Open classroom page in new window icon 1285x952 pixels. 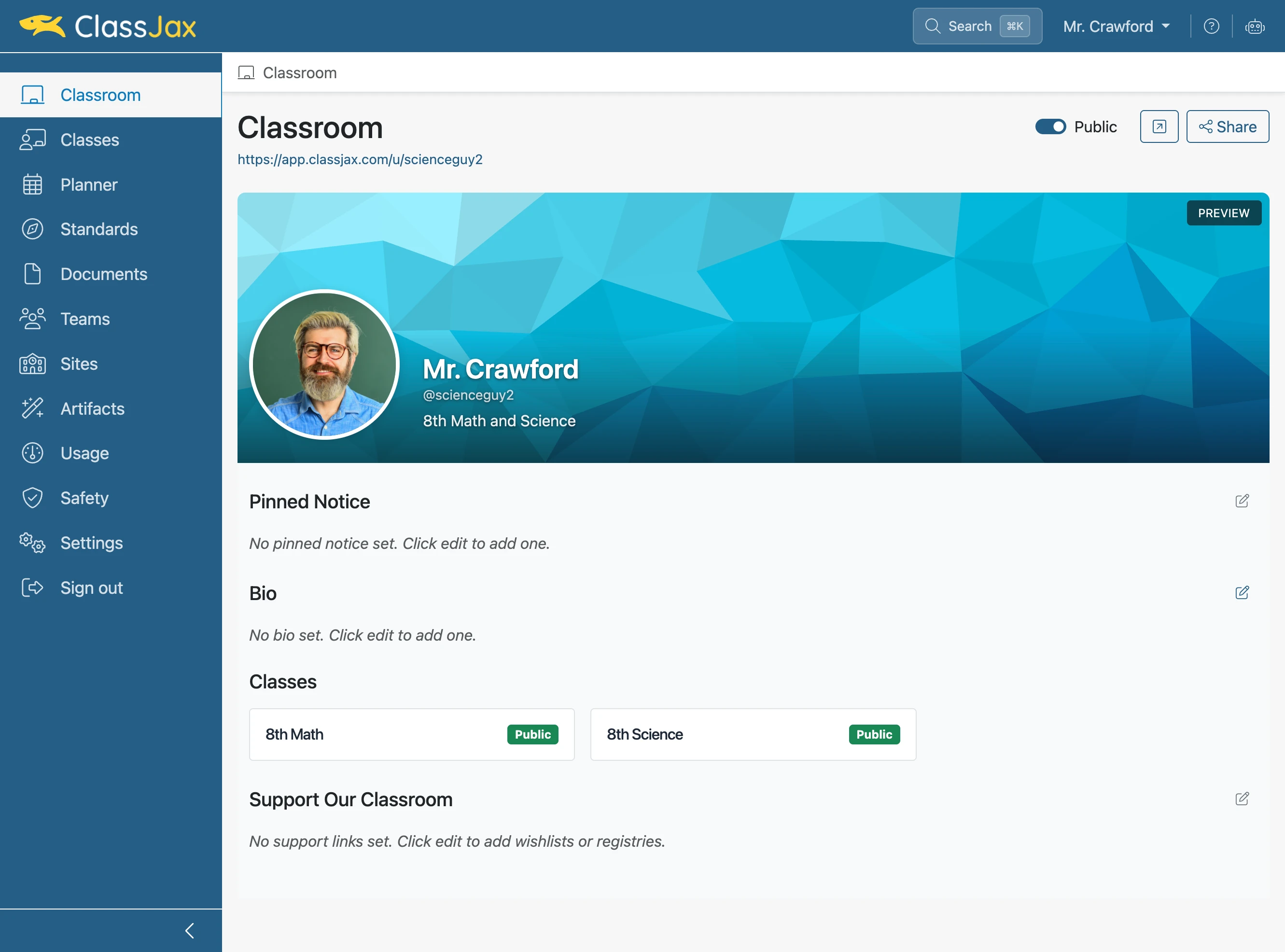[1159, 126]
